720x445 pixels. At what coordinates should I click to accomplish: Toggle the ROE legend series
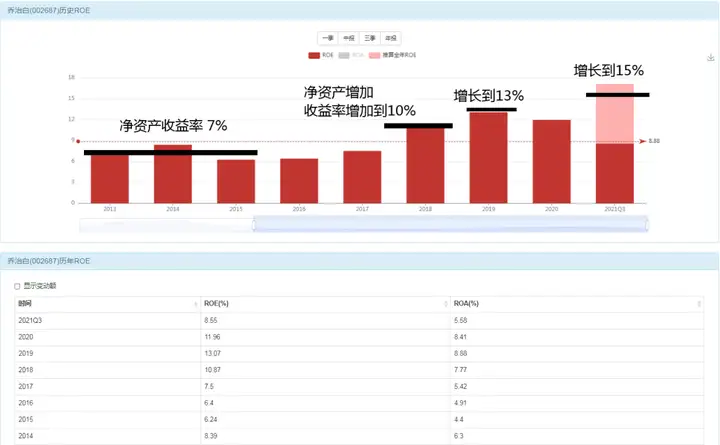pyautogui.click(x=321, y=55)
